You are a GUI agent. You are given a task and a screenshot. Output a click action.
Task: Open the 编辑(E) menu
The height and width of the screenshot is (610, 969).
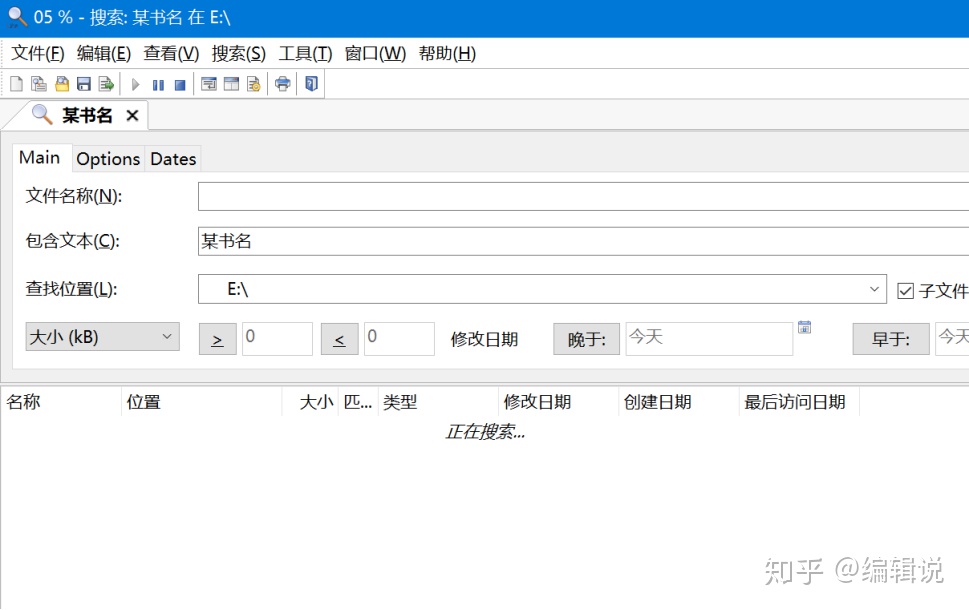(x=104, y=54)
